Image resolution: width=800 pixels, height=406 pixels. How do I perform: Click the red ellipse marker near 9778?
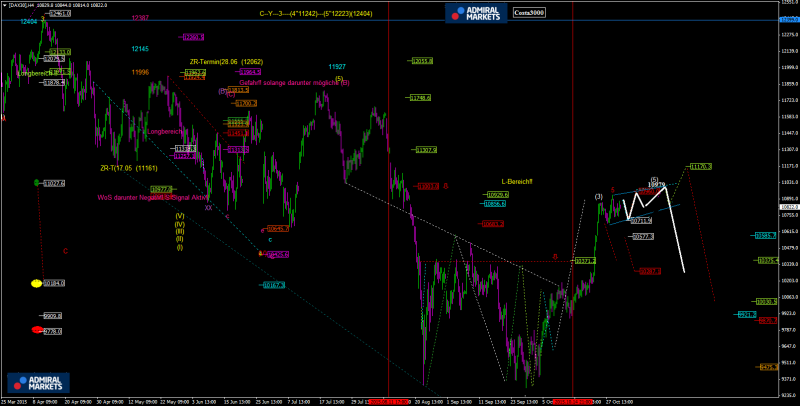pyautogui.click(x=37, y=329)
